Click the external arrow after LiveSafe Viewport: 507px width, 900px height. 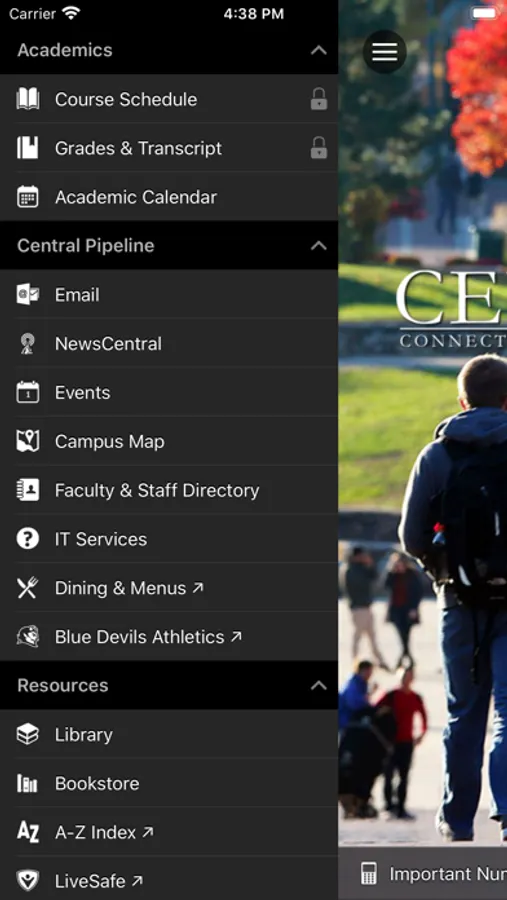pos(137,880)
